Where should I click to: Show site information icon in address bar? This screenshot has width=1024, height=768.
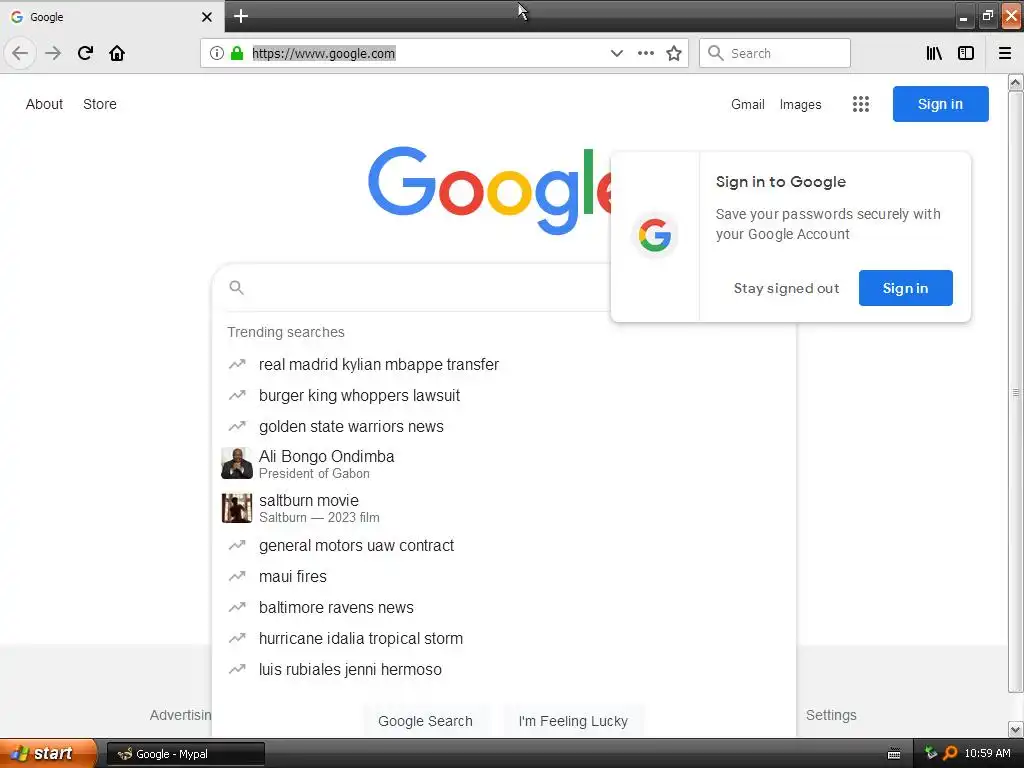(x=217, y=53)
